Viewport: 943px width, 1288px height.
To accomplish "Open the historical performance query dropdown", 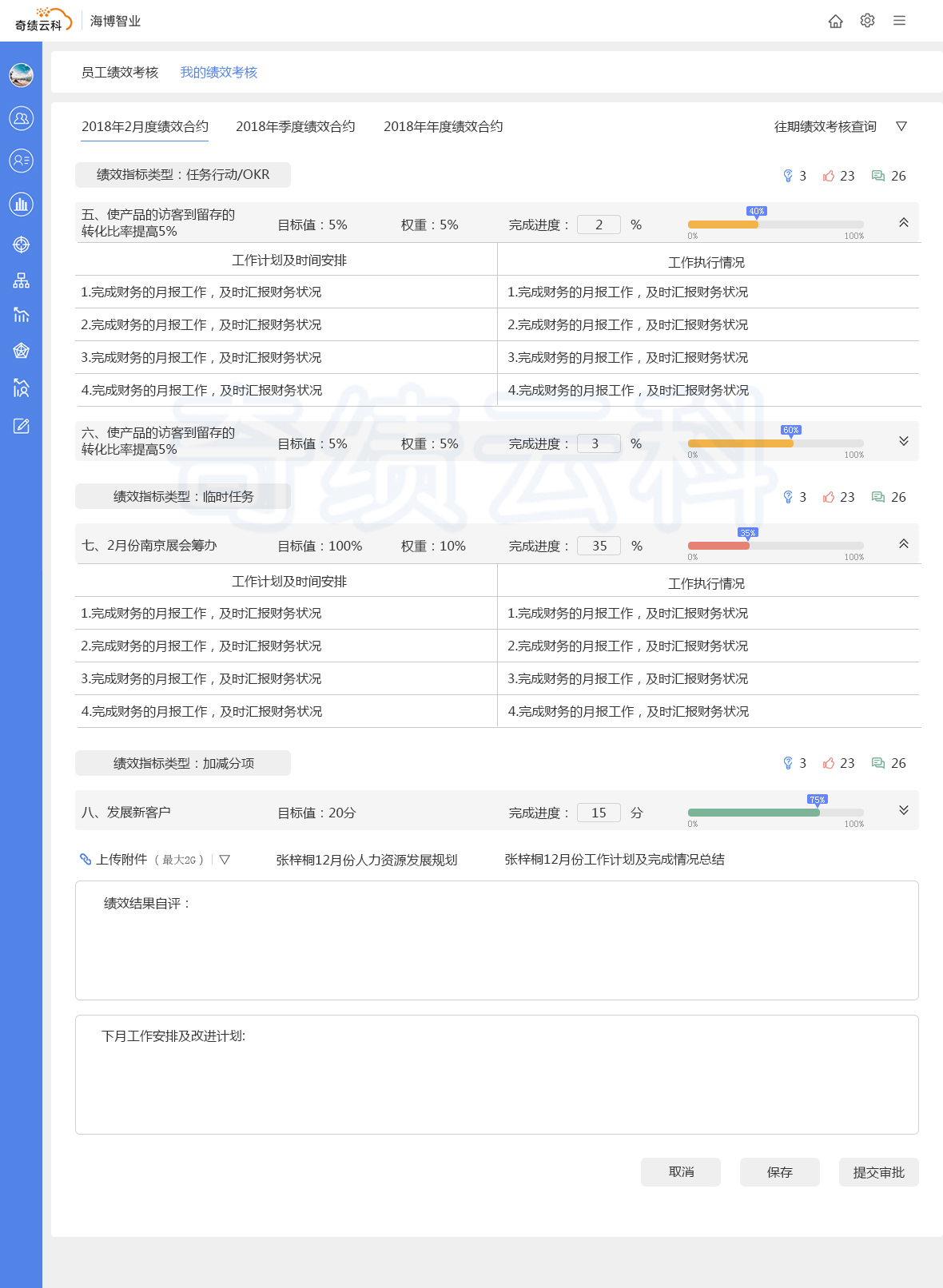I will (x=901, y=126).
